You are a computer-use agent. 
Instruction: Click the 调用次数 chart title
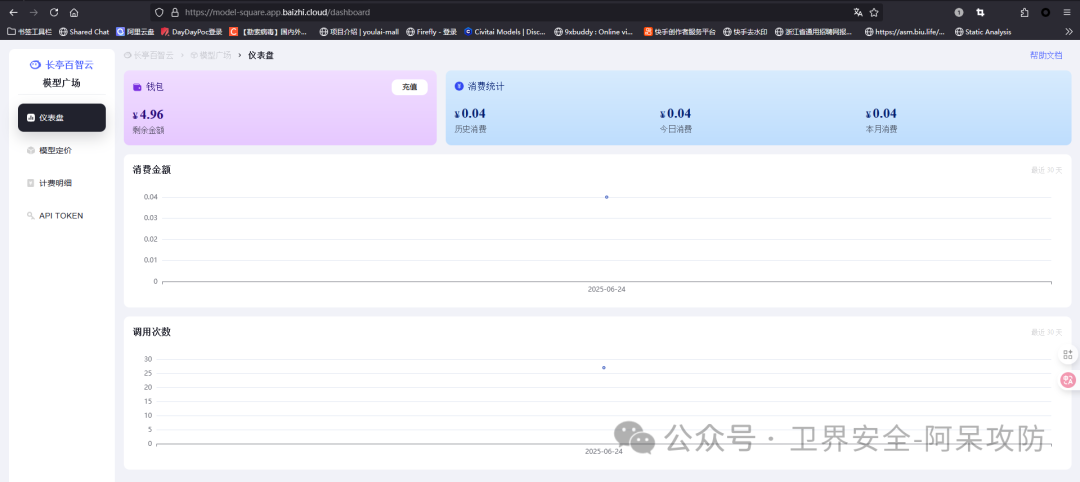152,332
